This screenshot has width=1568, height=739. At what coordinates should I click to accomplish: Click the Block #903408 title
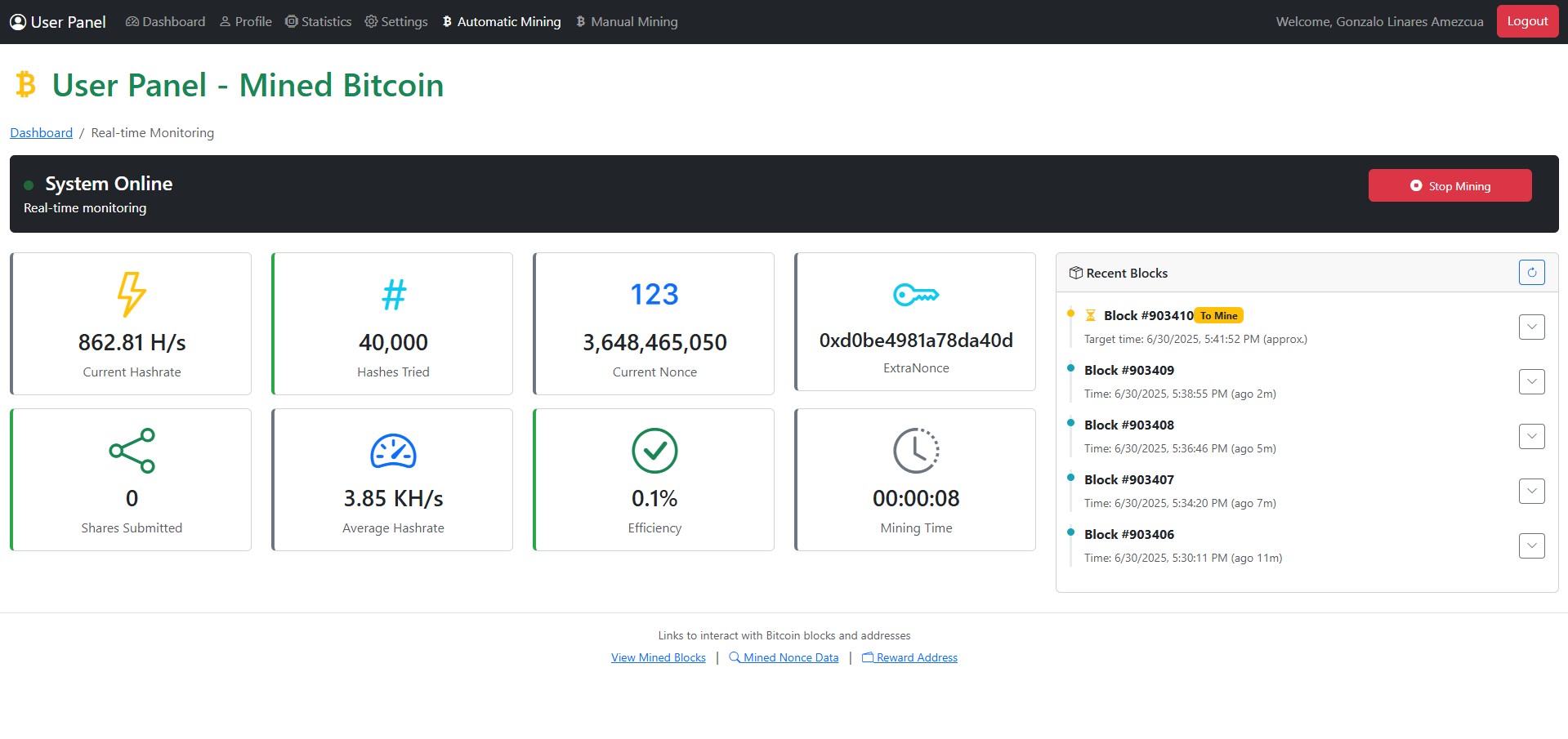point(1129,425)
